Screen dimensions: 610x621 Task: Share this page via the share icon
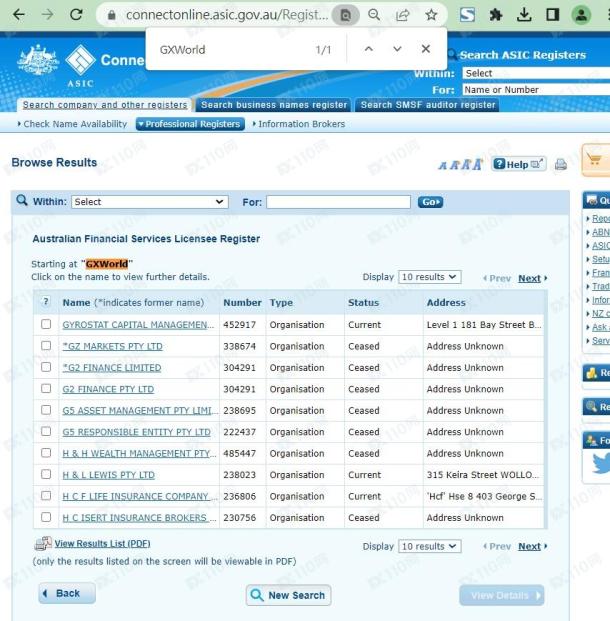point(402,15)
